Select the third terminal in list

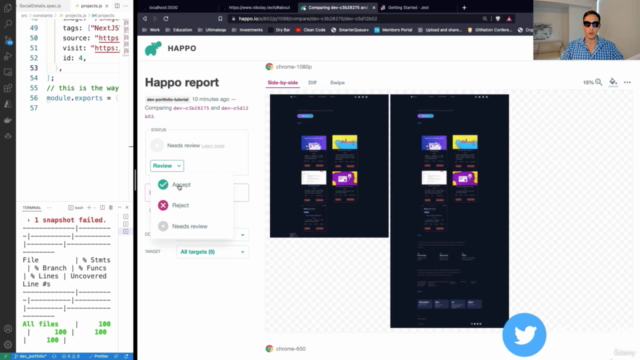coord(126,231)
